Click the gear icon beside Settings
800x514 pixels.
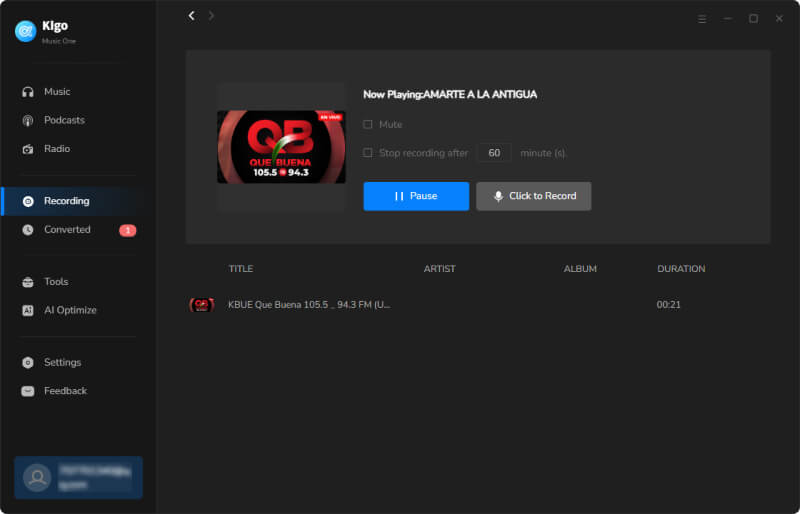(28, 362)
